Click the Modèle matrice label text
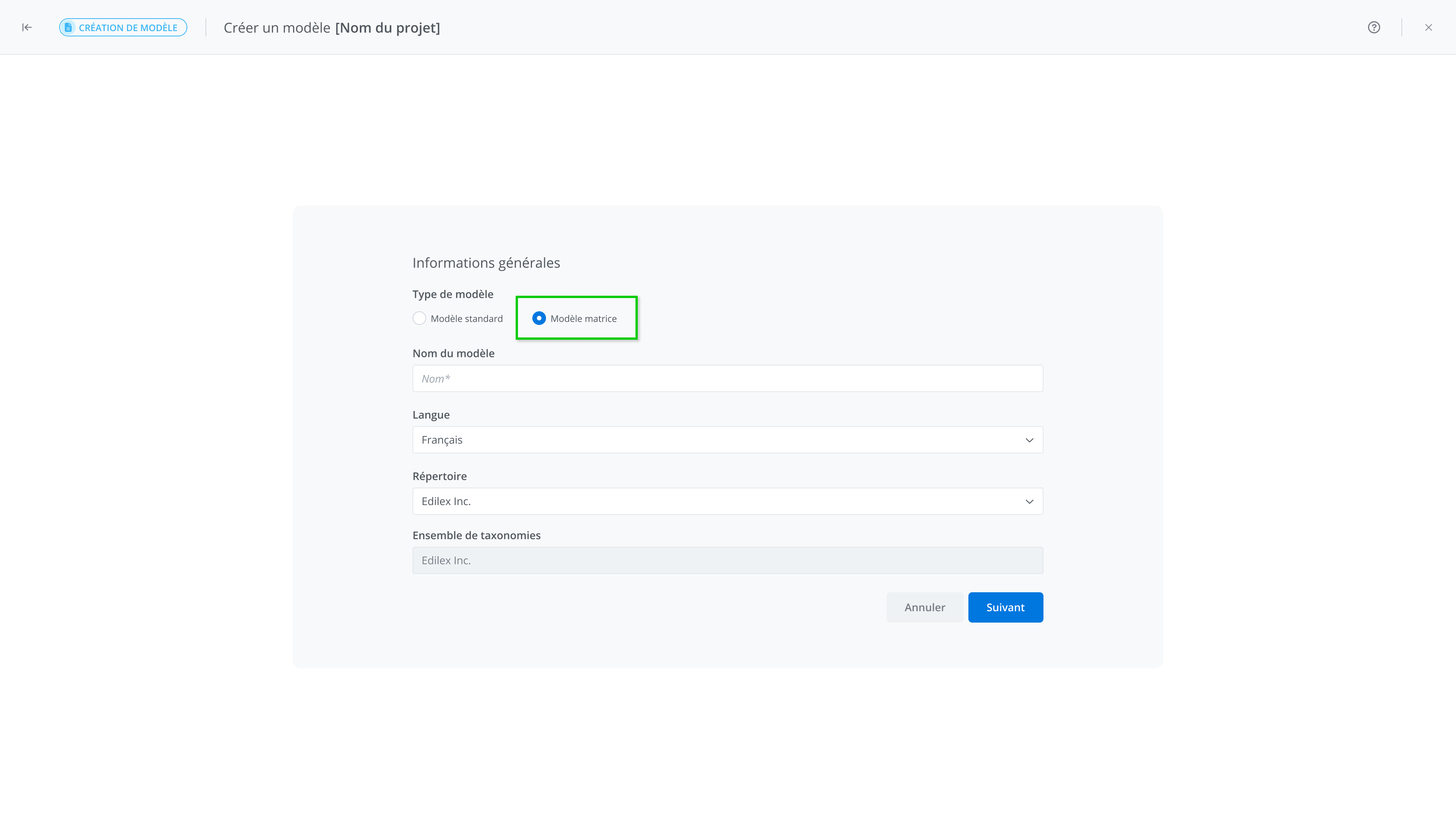Image resolution: width=1456 pixels, height=819 pixels. point(583,319)
